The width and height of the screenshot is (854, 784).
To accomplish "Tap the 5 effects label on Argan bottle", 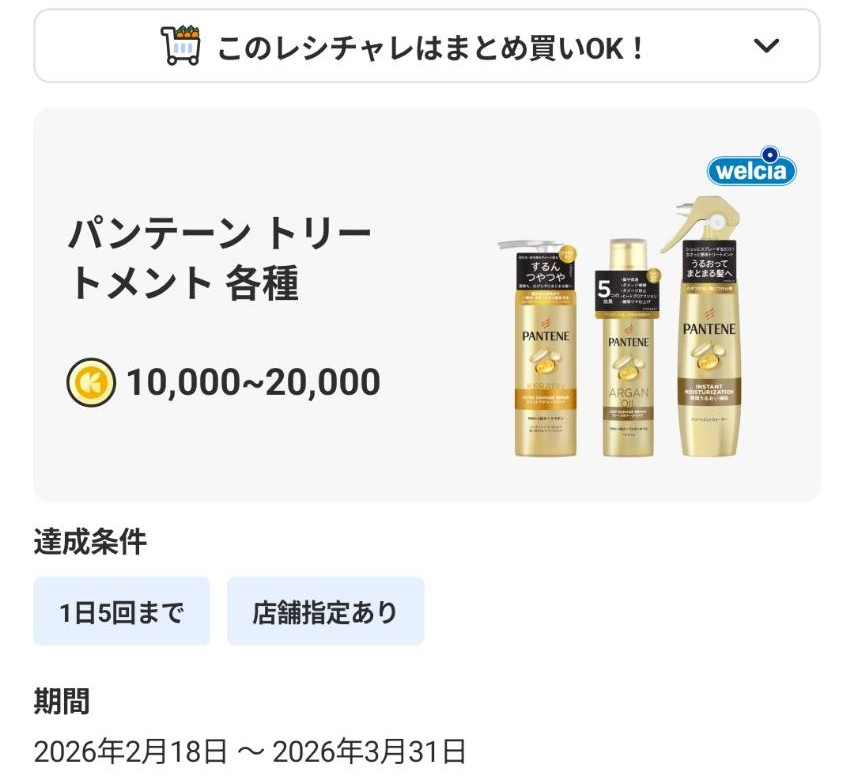I will point(627,293).
